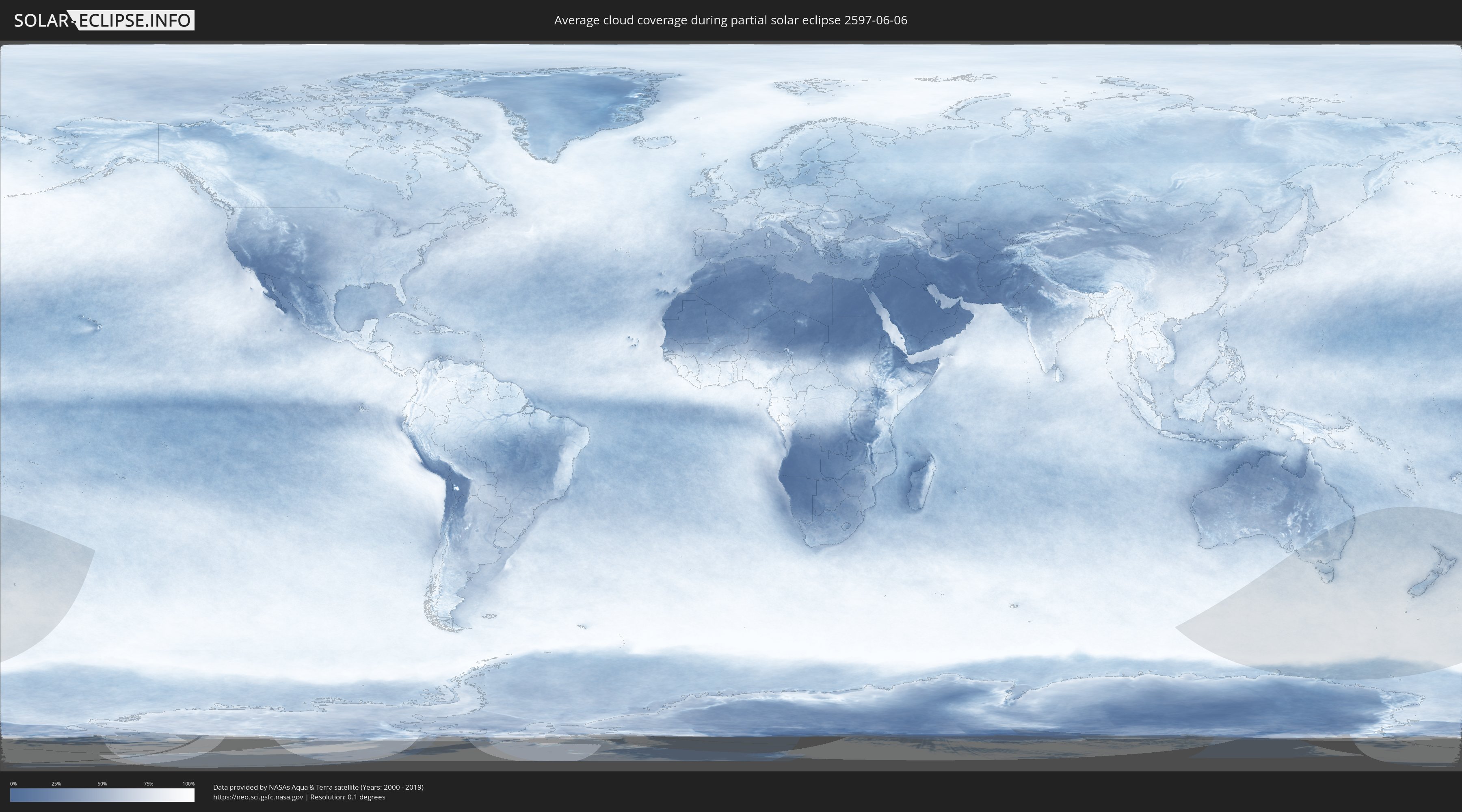Screen dimensions: 1462x812
Task: Click the neo.sci.gsfc.nasa.gov URL text
Action: pyautogui.click(x=258, y=797)
